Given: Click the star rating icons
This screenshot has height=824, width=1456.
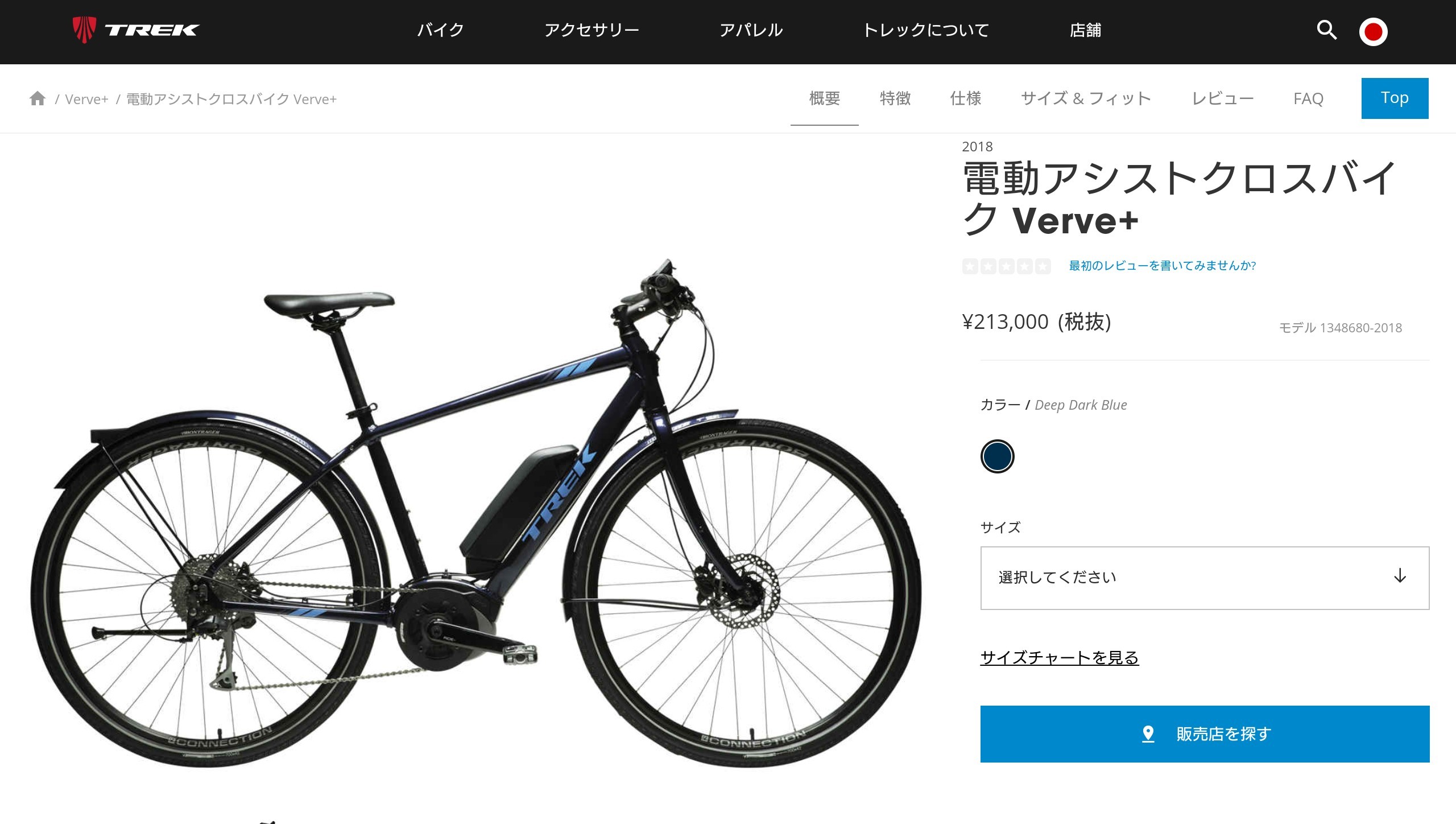Looking at the screenshot, I should click(1006, 266).
